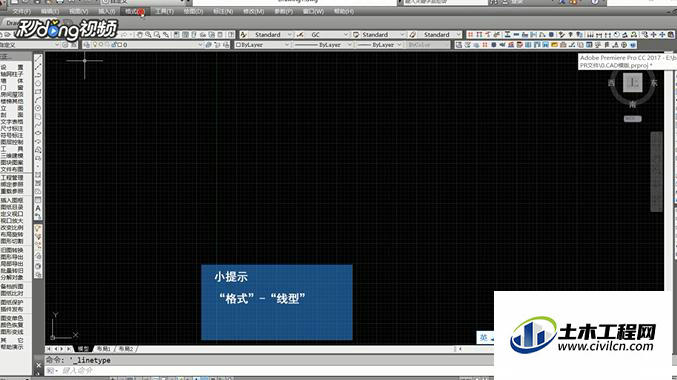Click 改变比例 in the side menu

pyautogui.click(x=12, y=228)
